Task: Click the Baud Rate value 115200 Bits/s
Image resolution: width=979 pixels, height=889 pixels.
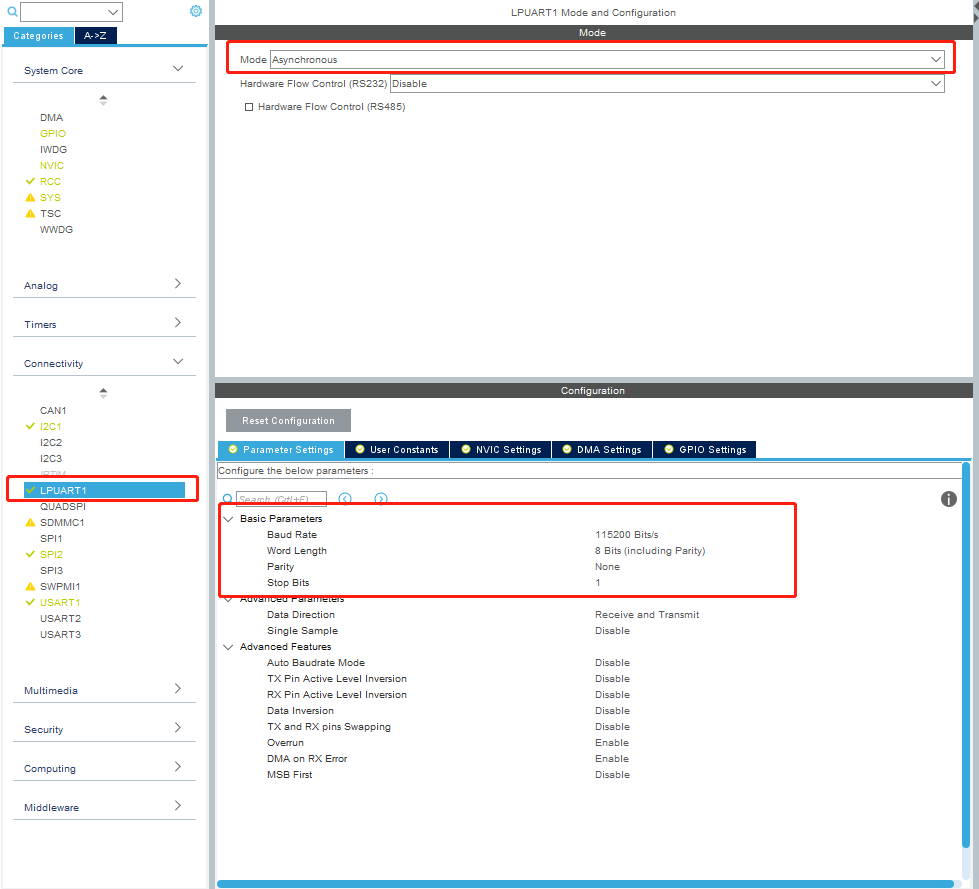Action: (626, 535)
